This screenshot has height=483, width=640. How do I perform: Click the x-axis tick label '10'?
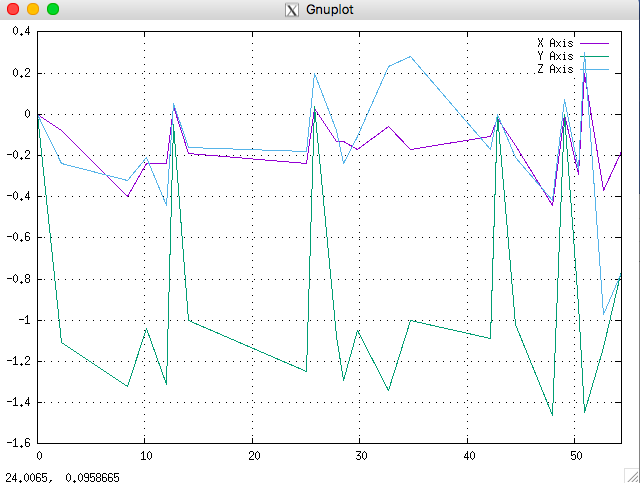coord(146,456)
